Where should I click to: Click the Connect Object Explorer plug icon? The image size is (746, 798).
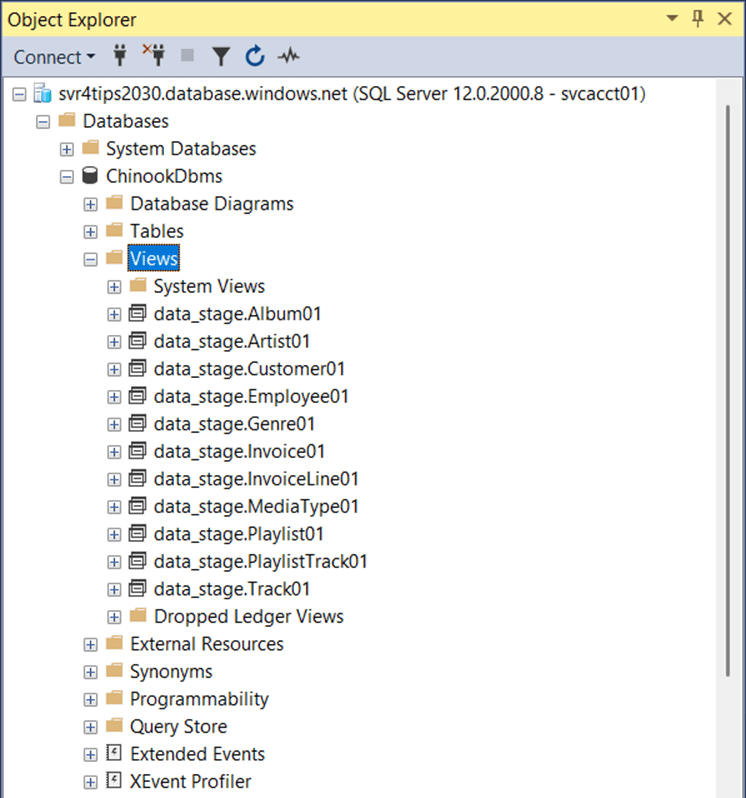click(120, 55)
